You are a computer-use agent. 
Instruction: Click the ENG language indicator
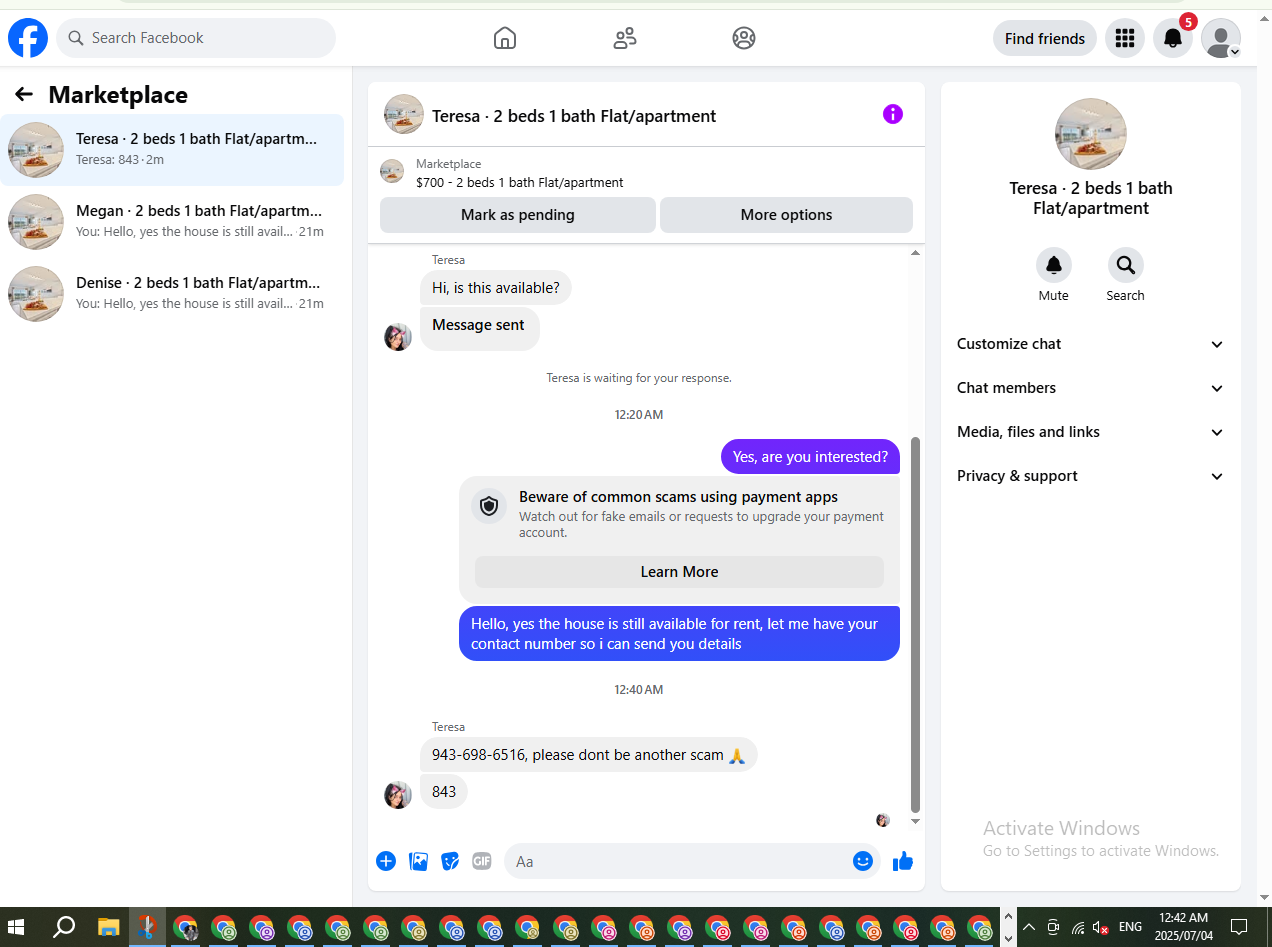pyautogui.click(x=1130, y=927)
